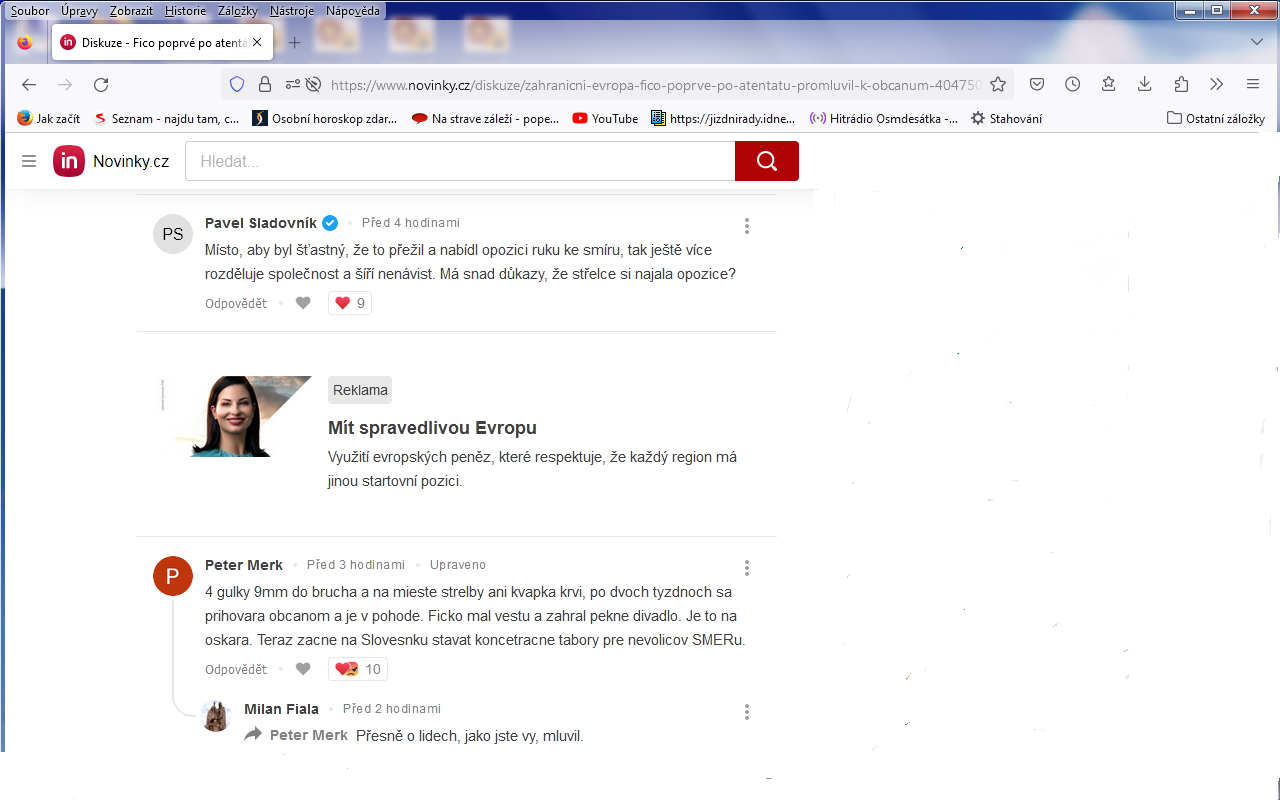Open the browser history clock icon
The height and width of the screenshot is (800, 1280).
pyautogui.click(x=1072, y=85)
